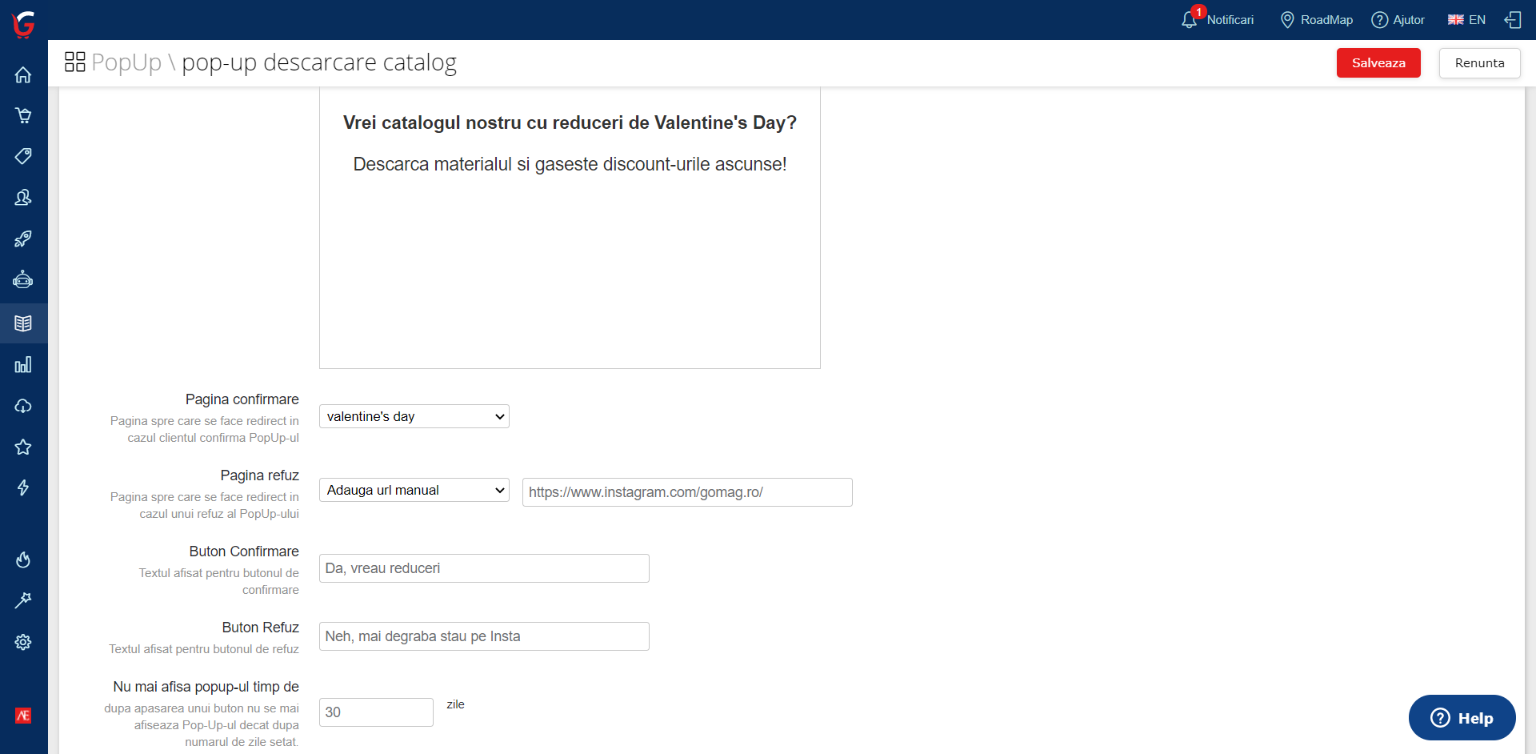The width and height of the screenshot is (1536, 754).
Task: Open the shopping cart orders icon
Action: pos(23,115)
